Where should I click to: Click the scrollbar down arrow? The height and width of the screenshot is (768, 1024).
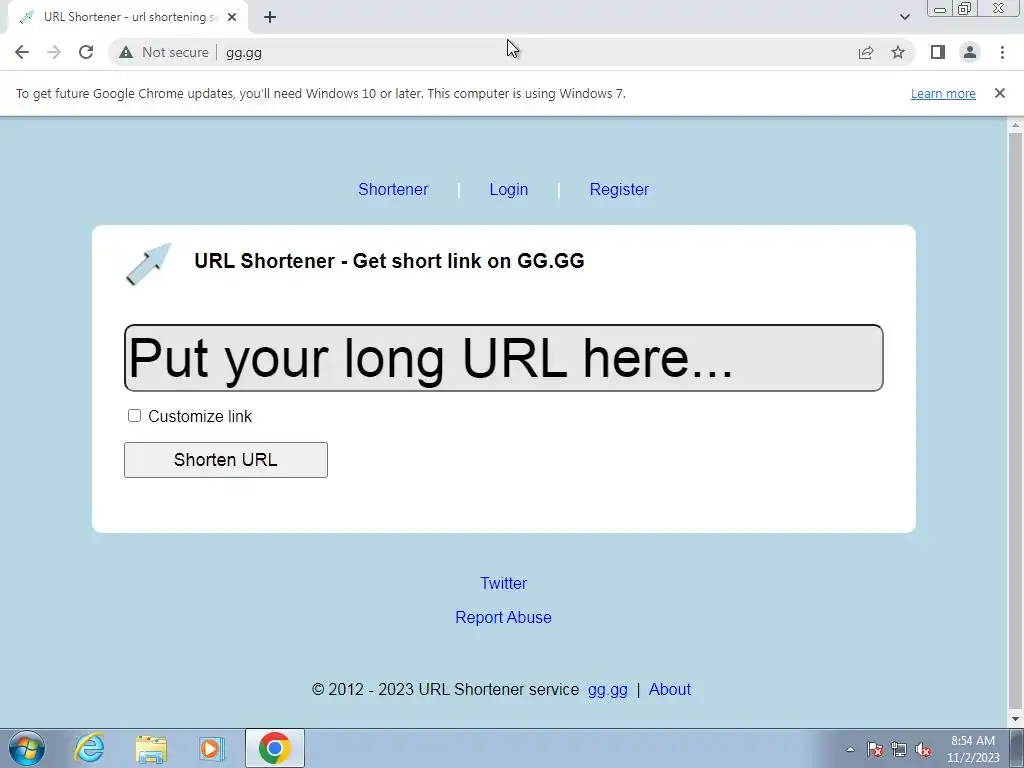(x=1015, y=719)
